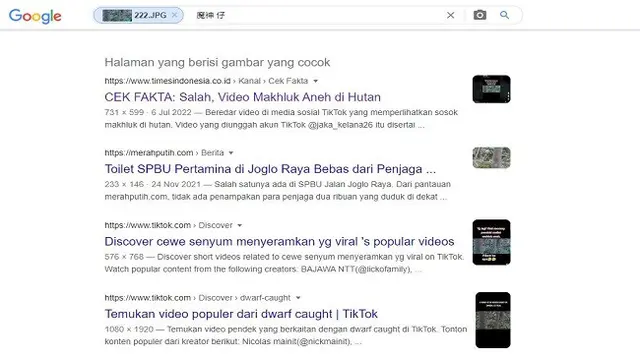Expand tiktok.com Discover result options arrow
The image size is (640, 360).
pyautogui.click(x=240, y=225)
